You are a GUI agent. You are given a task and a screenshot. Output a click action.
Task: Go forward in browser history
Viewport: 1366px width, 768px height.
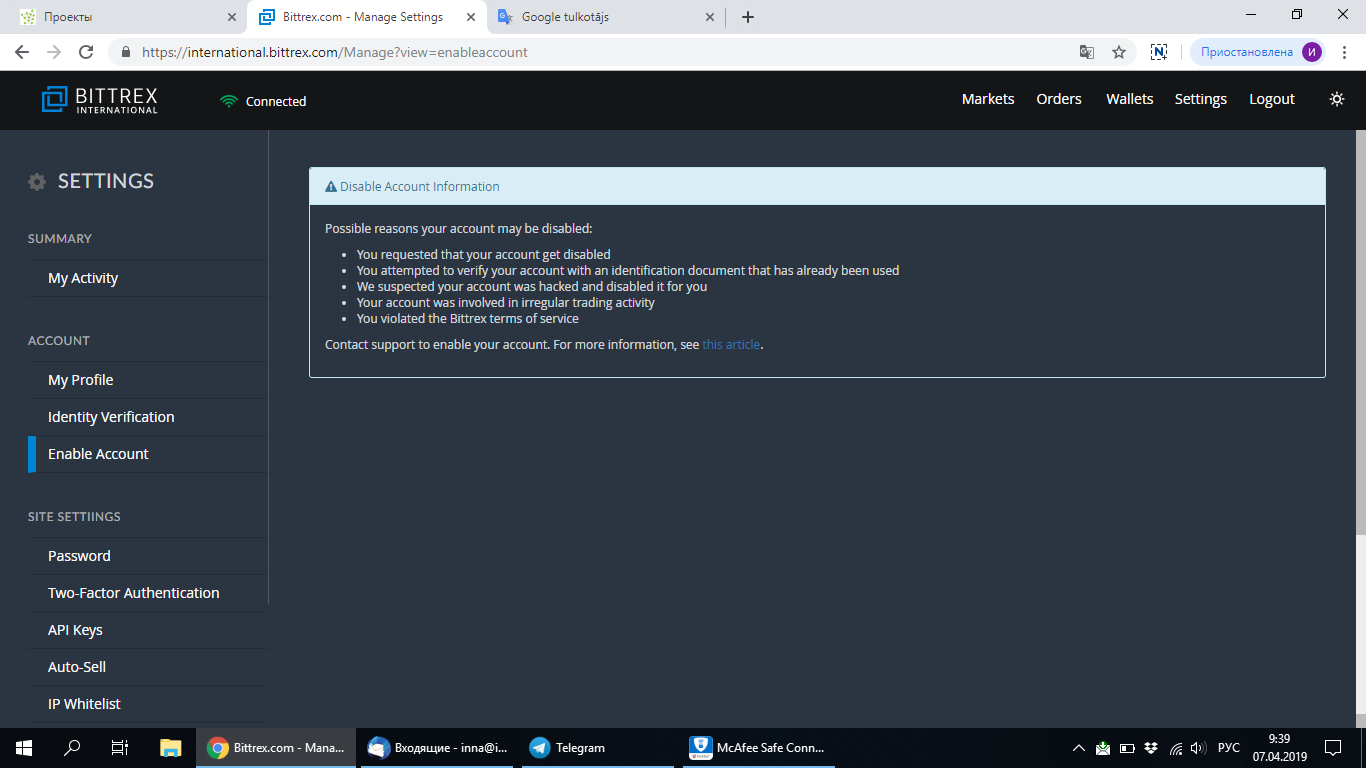pos(54,52)
